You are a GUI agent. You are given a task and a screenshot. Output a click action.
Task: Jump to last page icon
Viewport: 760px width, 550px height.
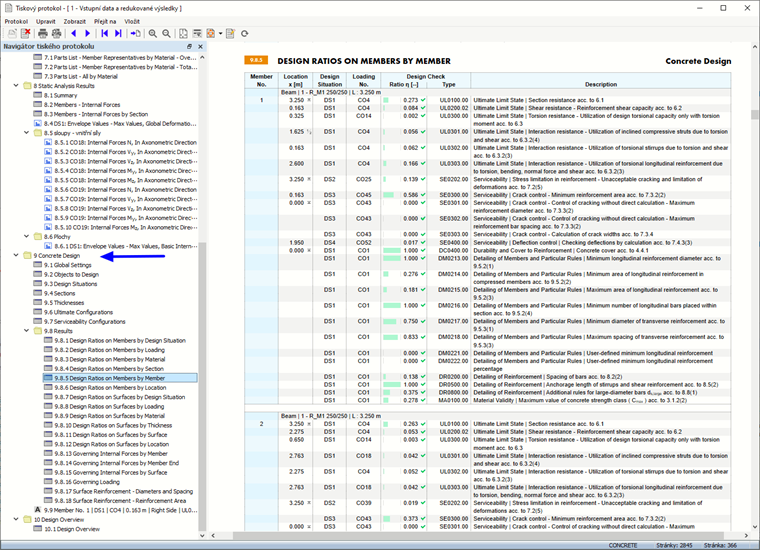tap(118, 33)
